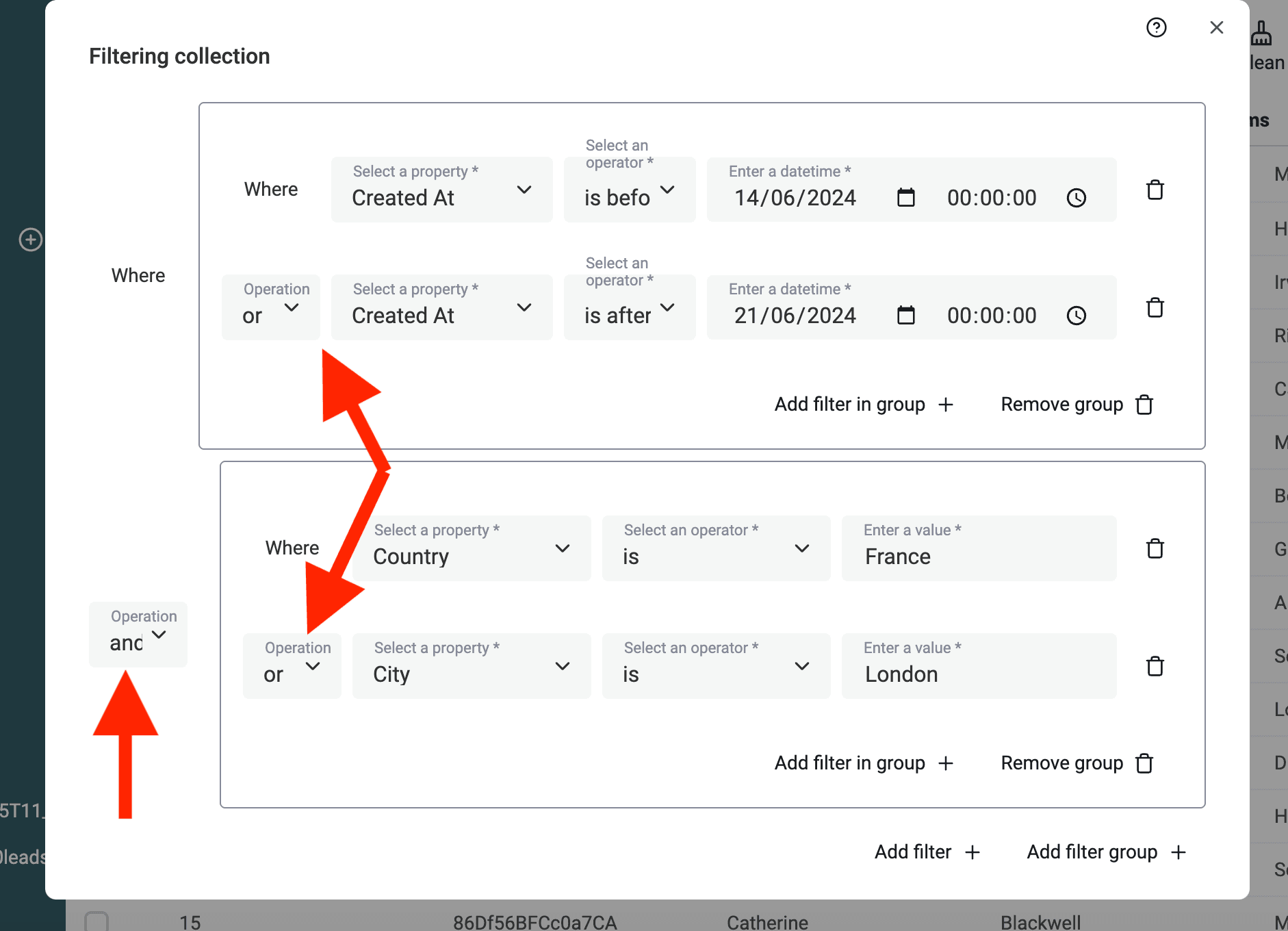Open the help question mark icon
1288x931 pixels.
[1156, 27]
